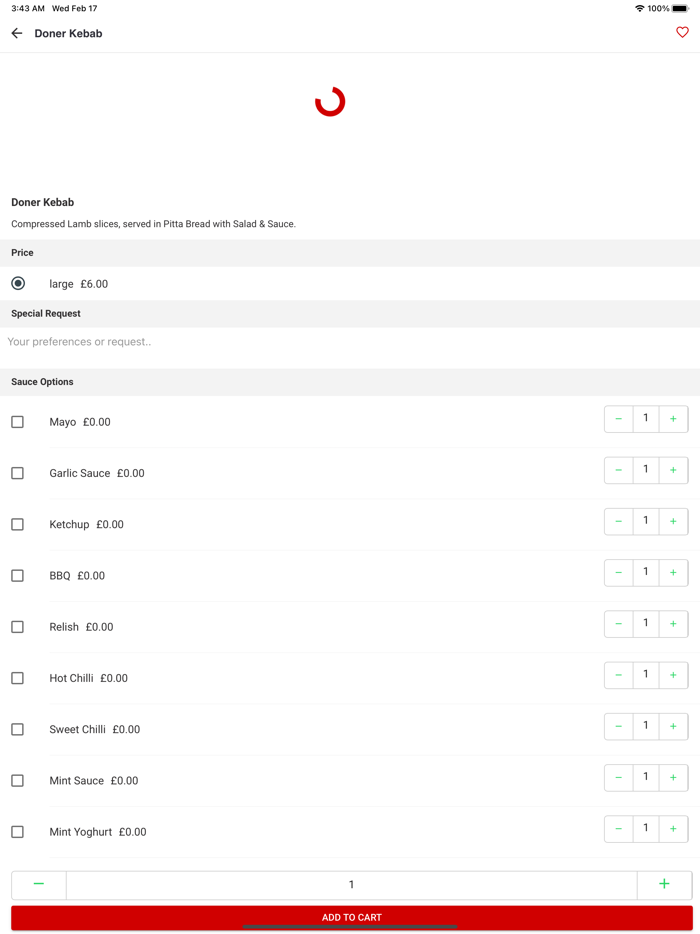Decrease Sweet Chilli quantity with minus icon

(x=619, y=726)
